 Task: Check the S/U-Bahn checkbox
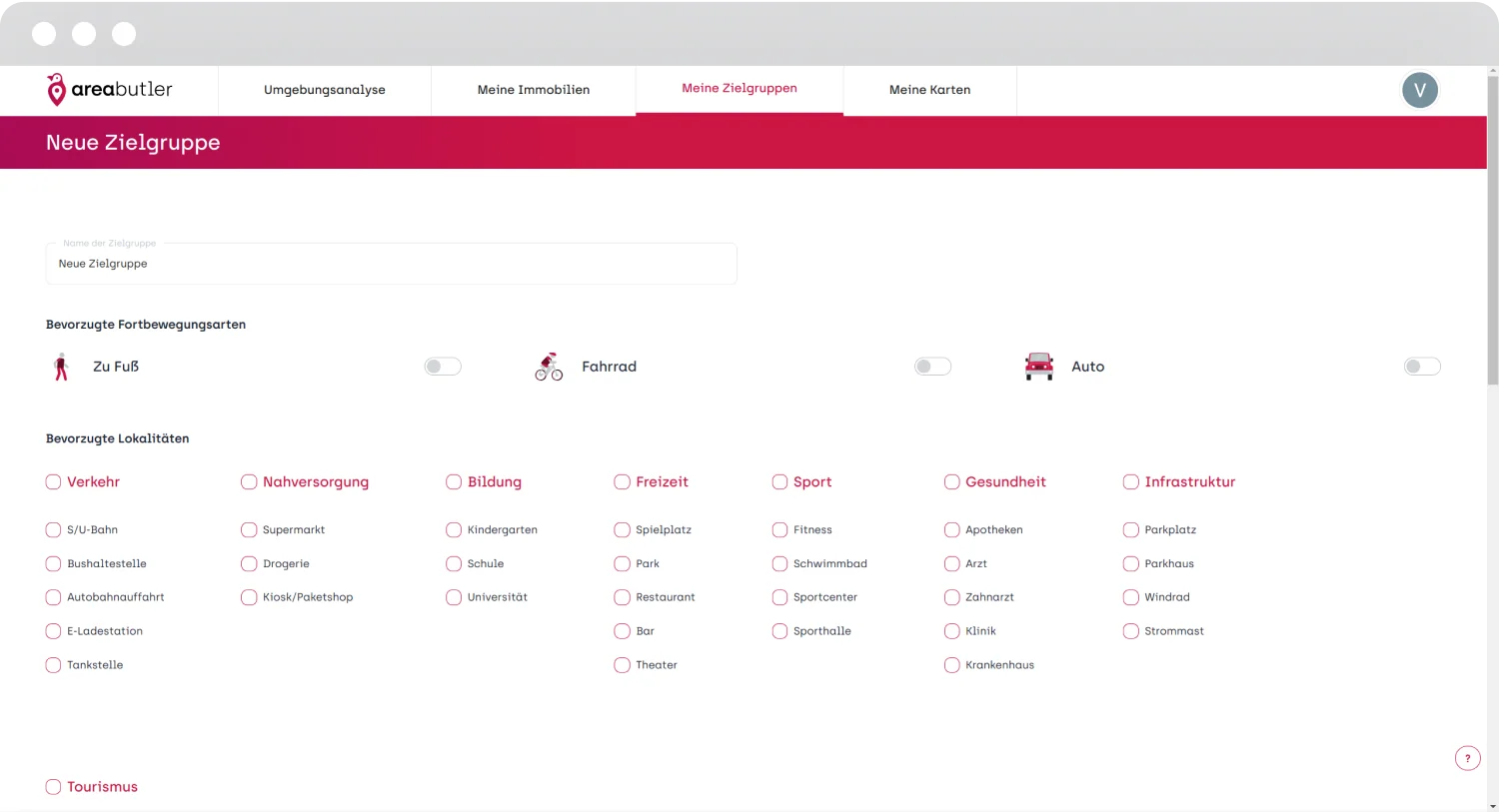[x=53, y=529]
